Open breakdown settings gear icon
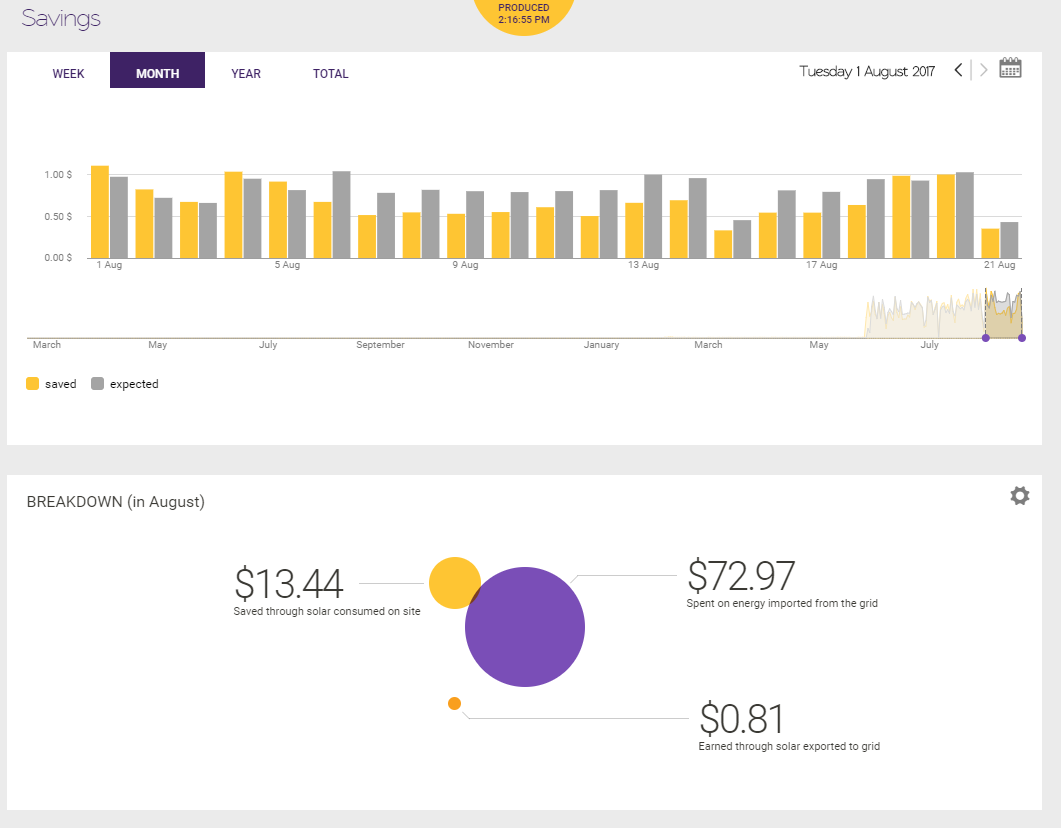Screen dimensions: 1061x828 coord(1019,496)
